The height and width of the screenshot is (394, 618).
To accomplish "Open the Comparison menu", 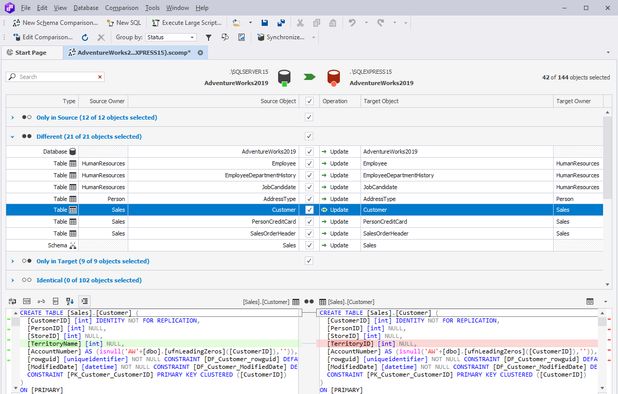I will point(121,8).
